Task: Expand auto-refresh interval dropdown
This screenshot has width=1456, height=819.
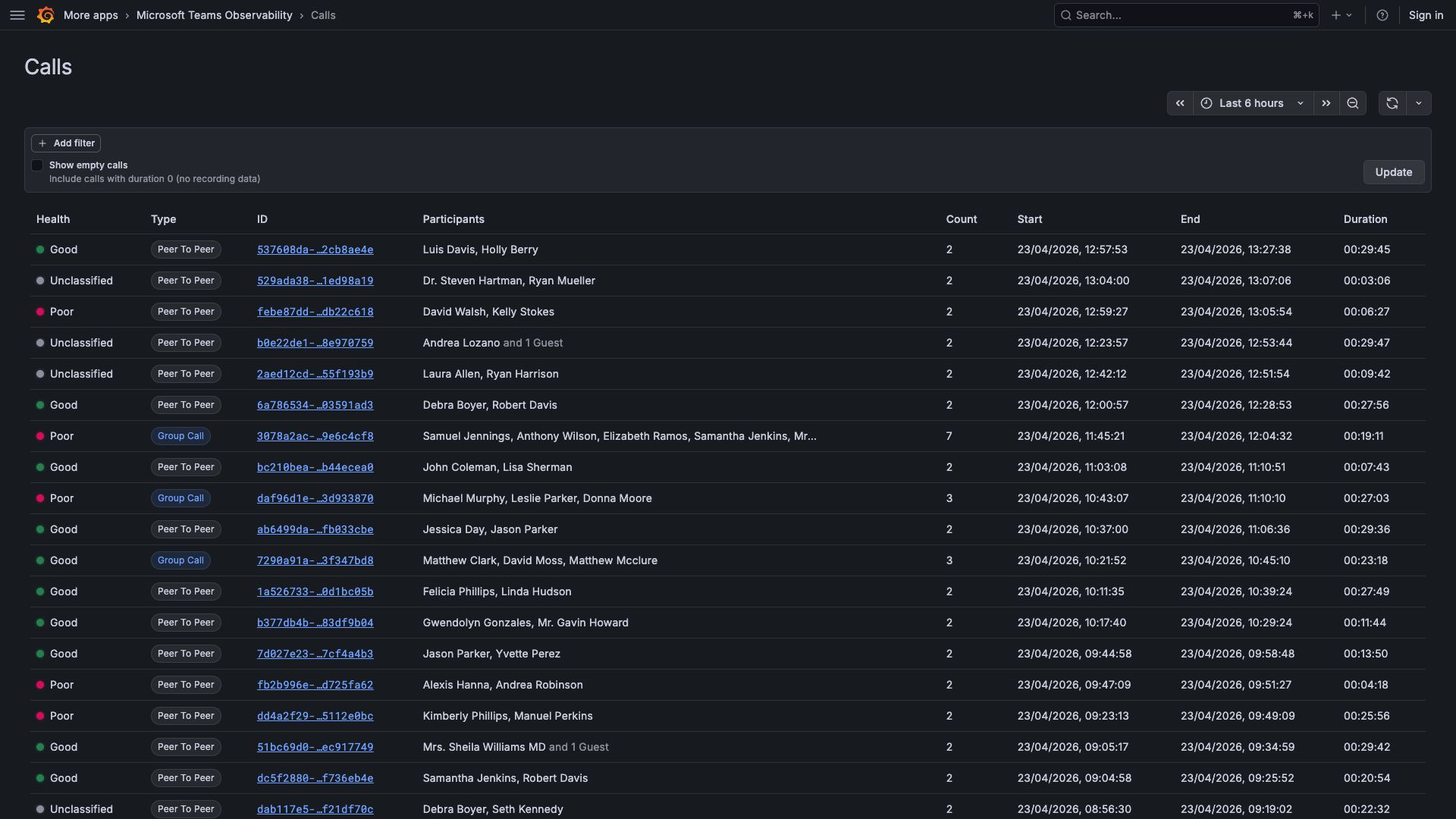Action: (x=1419, y=103)
